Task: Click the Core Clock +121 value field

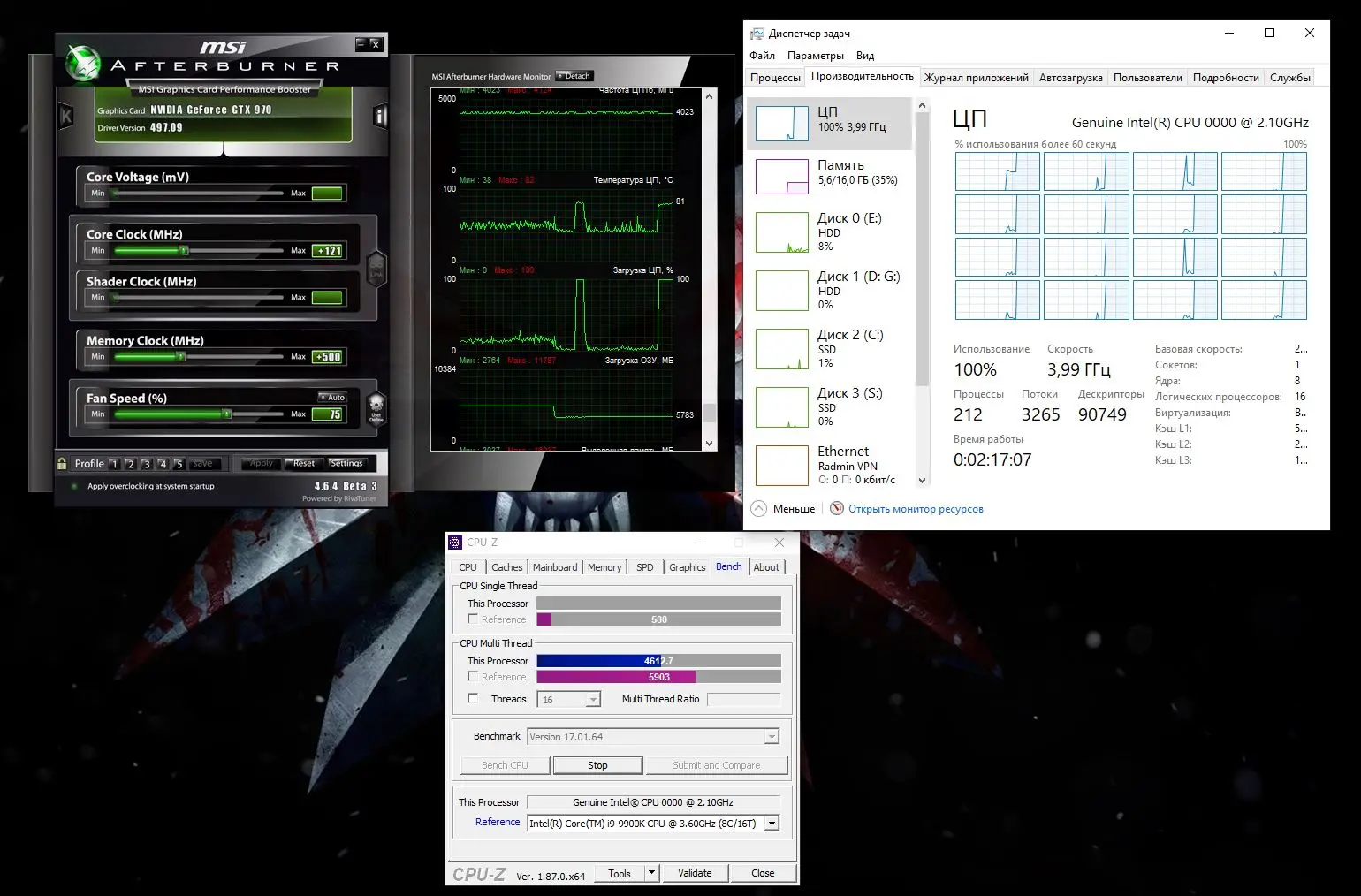Action: [x=327, y=251]
